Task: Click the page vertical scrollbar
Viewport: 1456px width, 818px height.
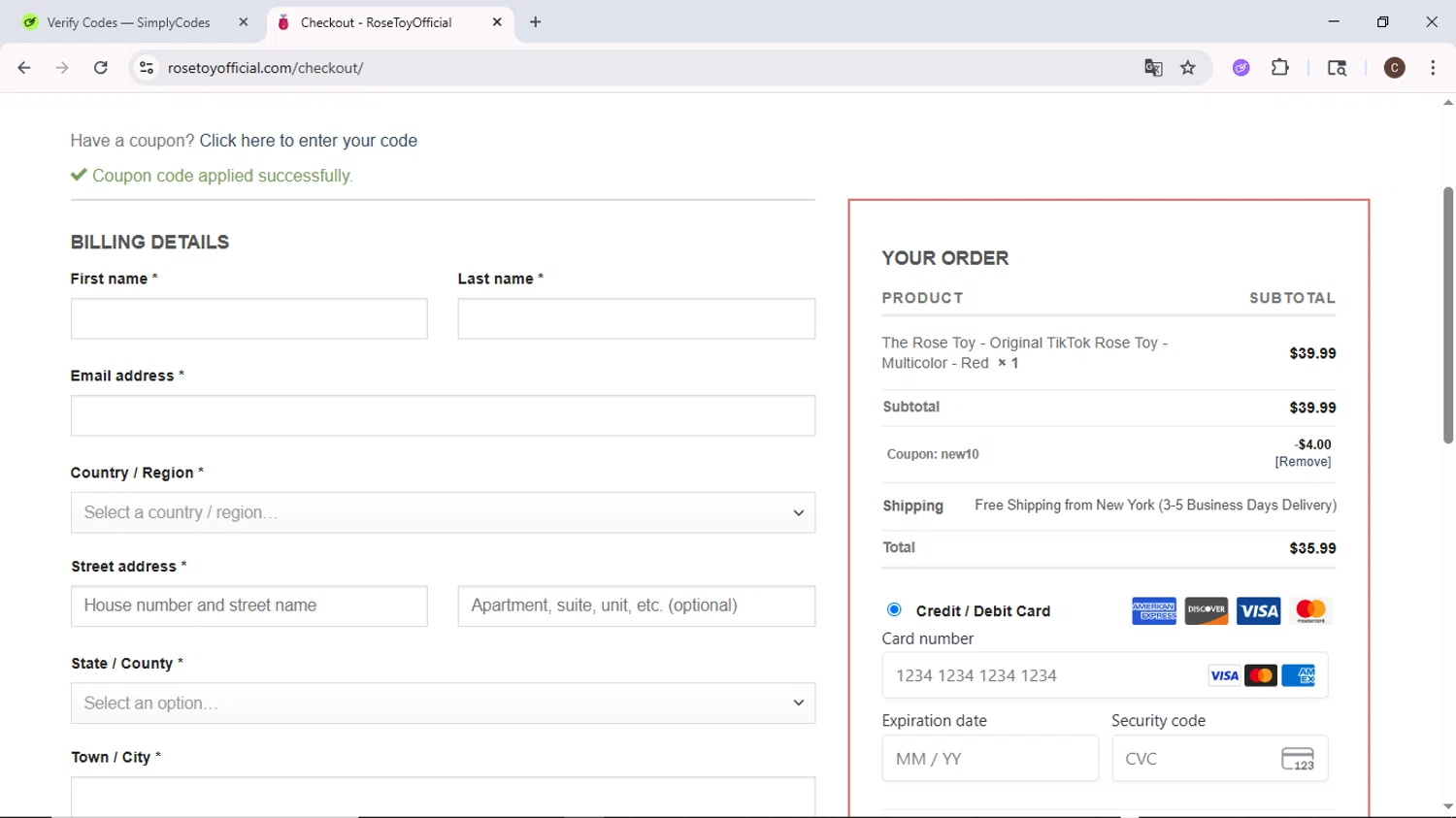Action: point(1447,315)
